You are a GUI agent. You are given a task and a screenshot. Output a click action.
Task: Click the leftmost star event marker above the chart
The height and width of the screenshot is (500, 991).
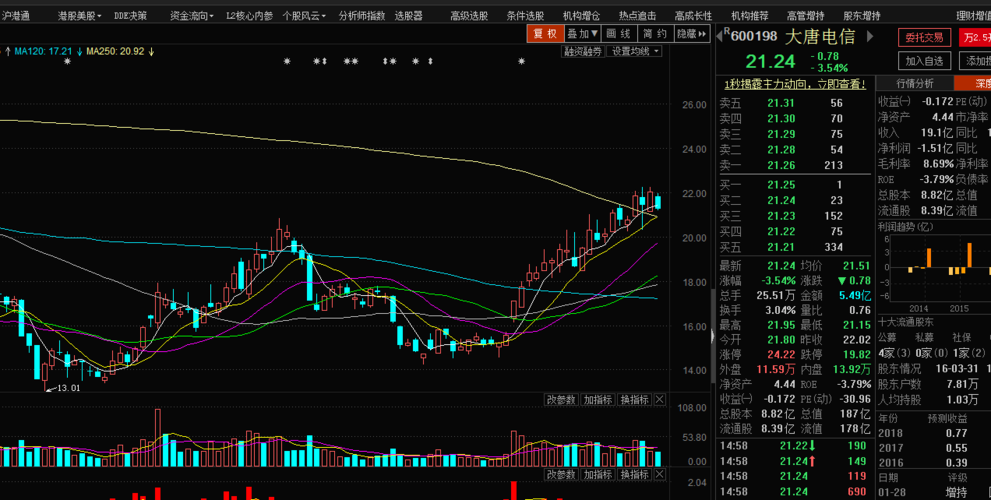tap(67, 61)
